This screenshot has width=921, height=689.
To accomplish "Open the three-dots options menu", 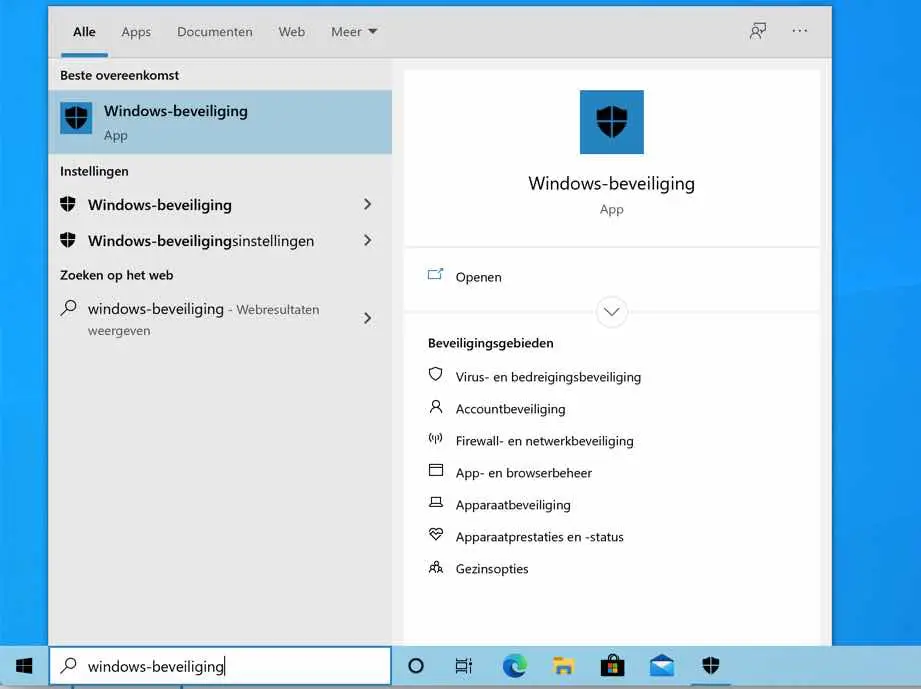I will point(799,31).
